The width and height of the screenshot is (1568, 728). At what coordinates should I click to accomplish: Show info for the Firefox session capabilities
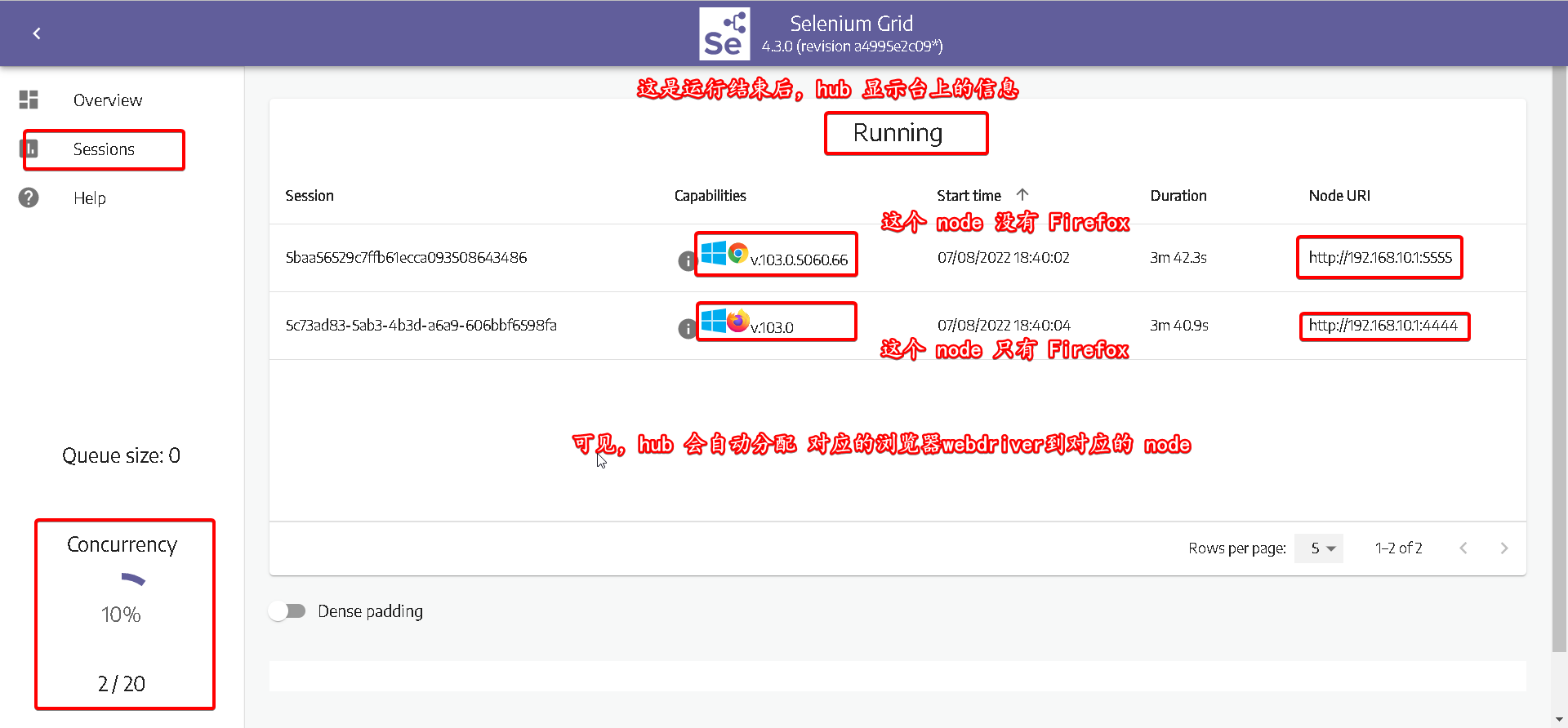pos(688,328)
